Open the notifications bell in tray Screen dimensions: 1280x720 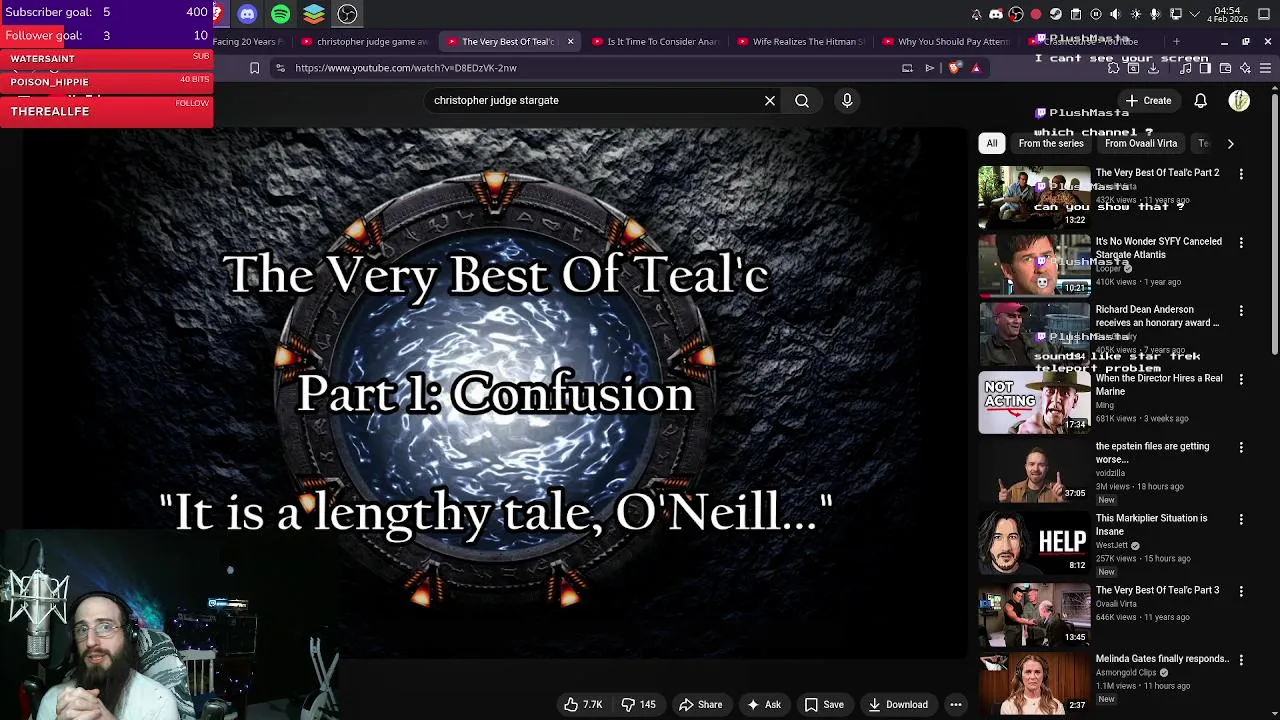[976, 14]
